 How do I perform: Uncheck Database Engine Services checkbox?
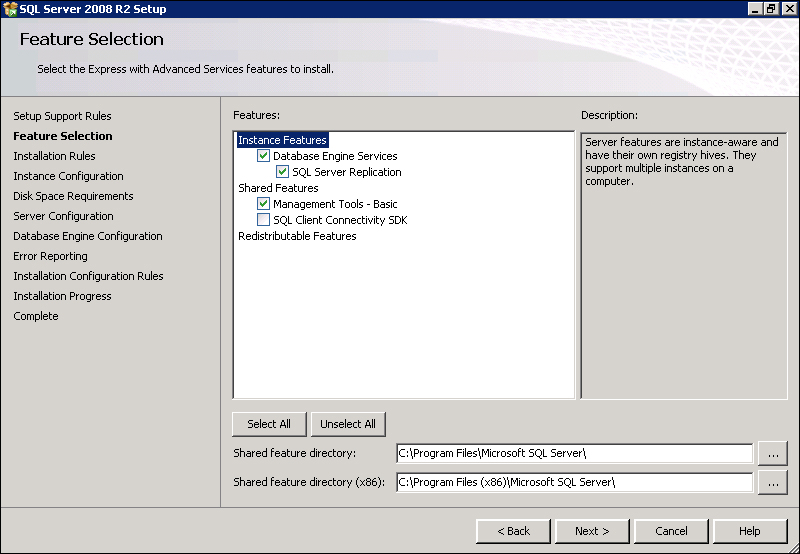(263, 156)
